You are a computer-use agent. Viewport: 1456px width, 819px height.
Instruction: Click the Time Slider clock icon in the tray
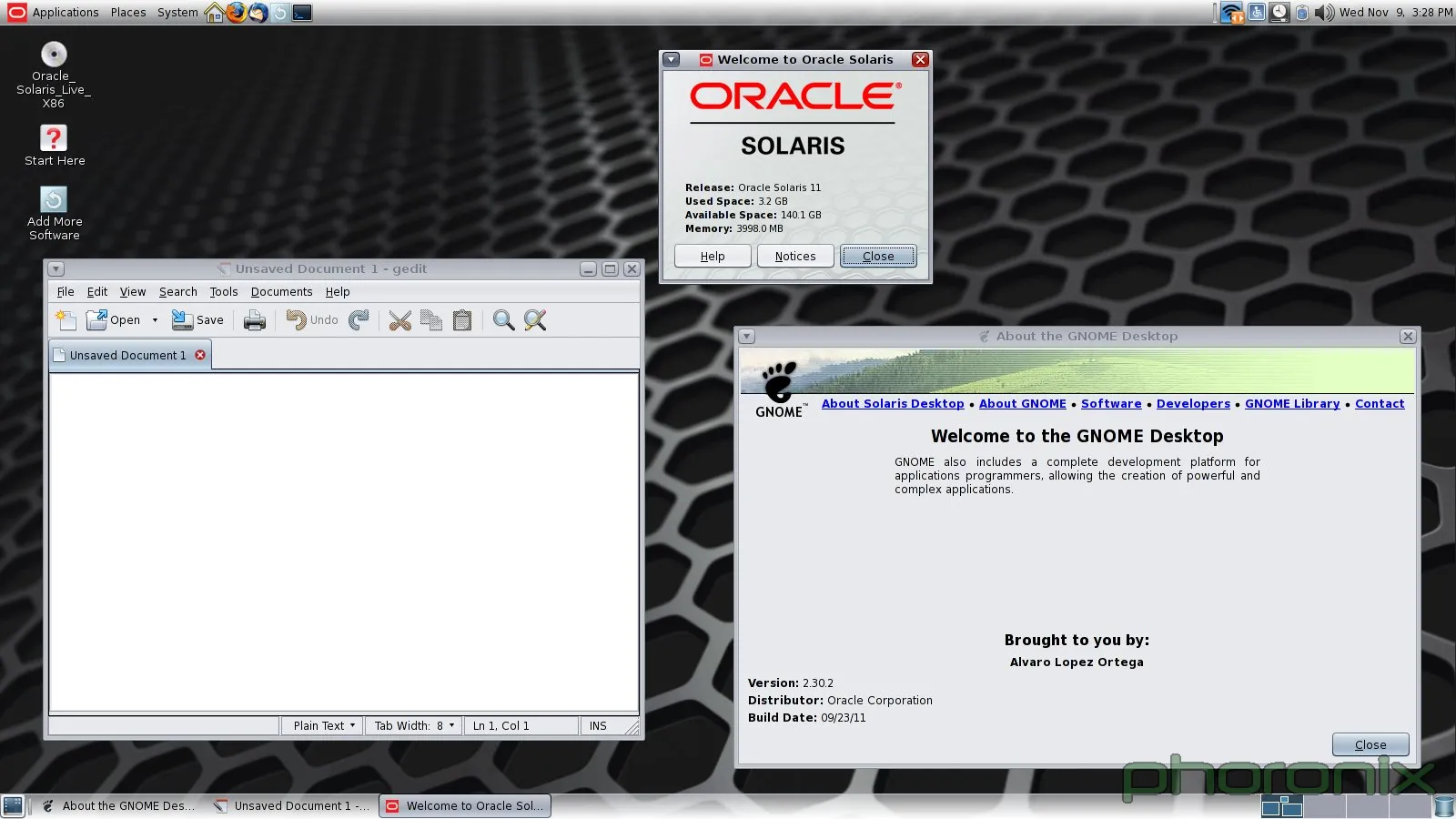(1279, 13)
